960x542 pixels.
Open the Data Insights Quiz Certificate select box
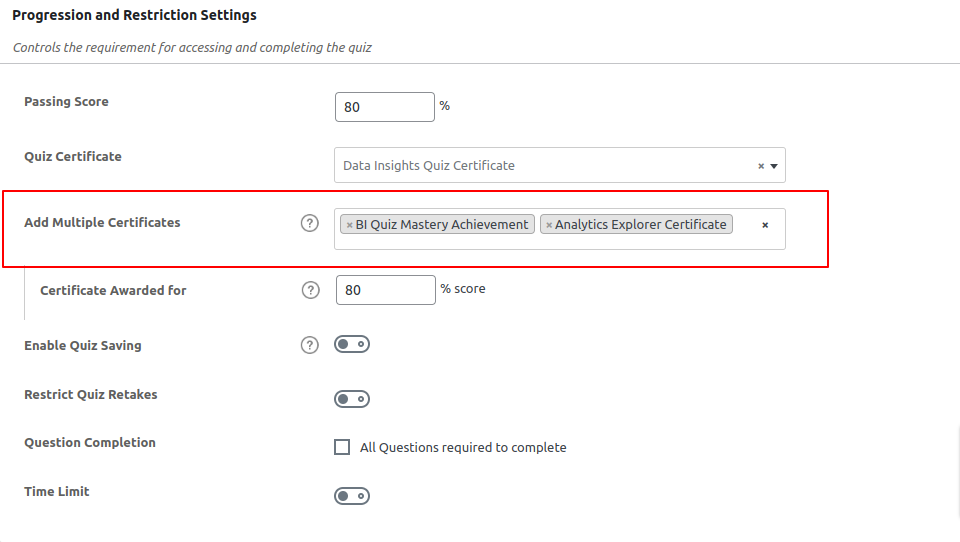(x=540, y=166)
